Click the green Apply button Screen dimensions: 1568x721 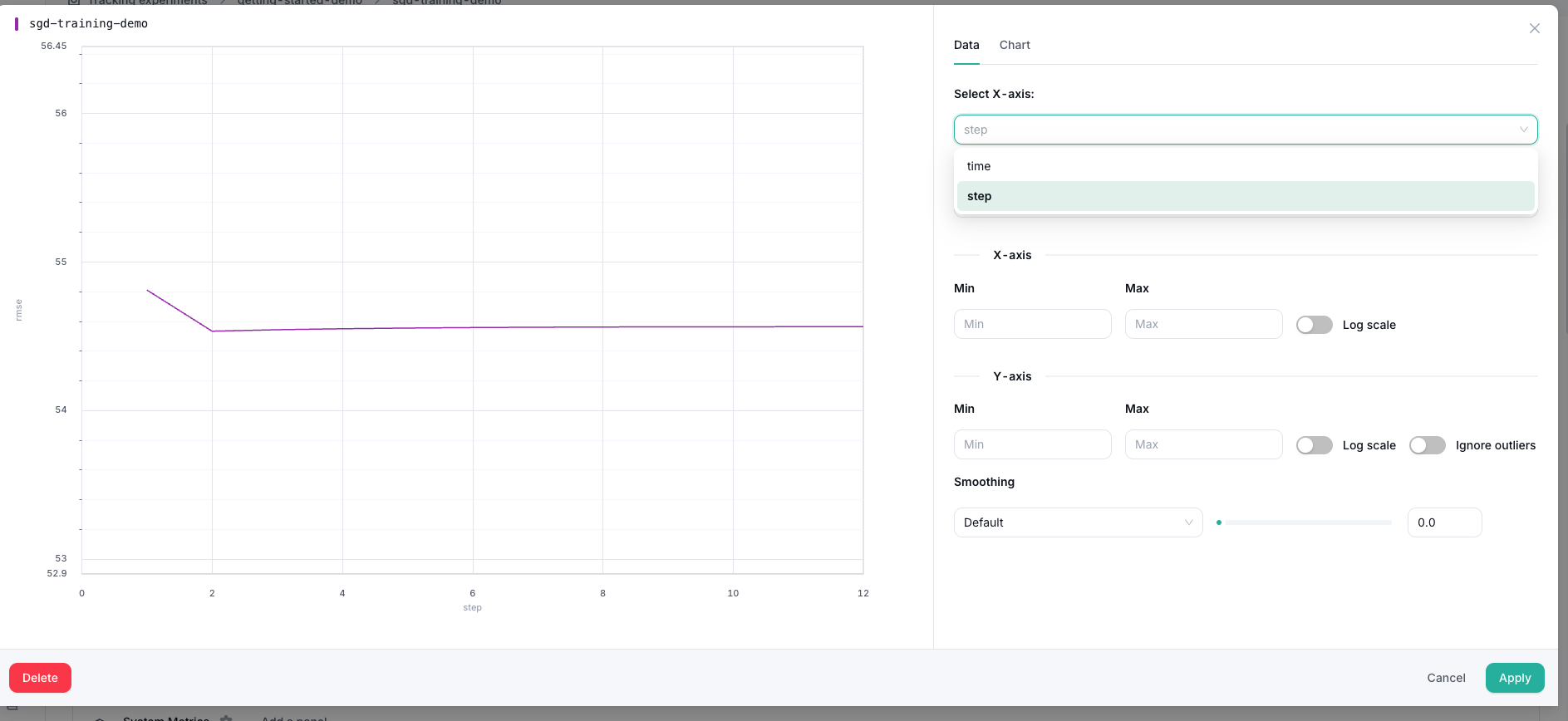point(1515,678)
